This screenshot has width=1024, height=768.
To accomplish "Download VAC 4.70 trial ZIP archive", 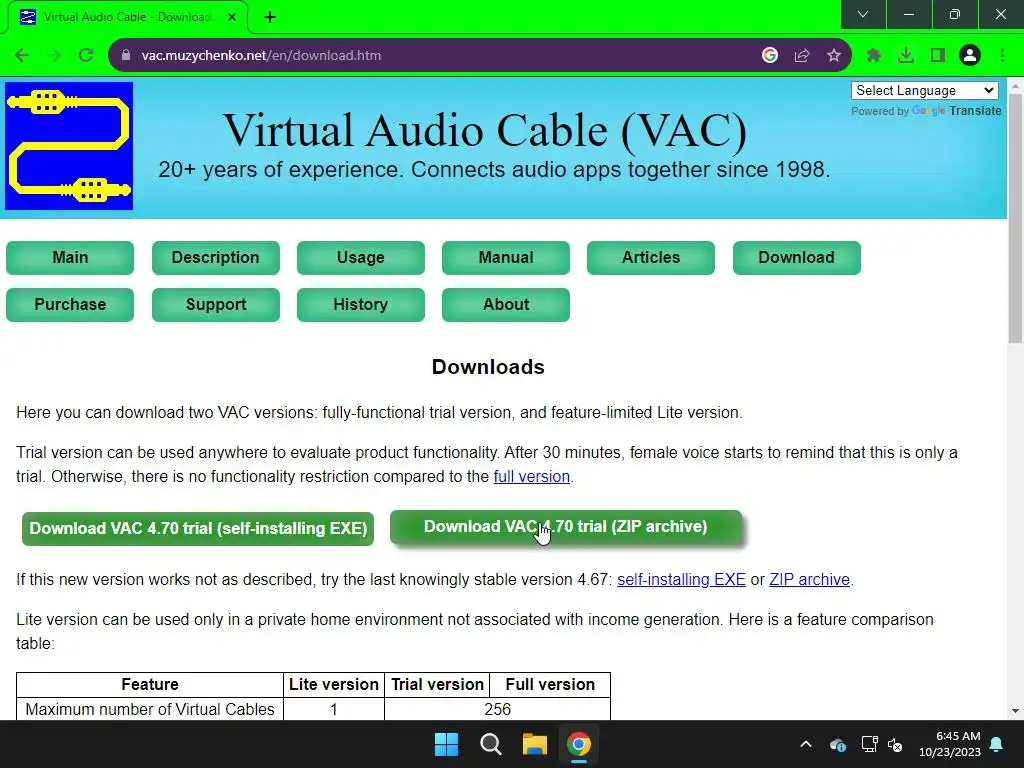I will pyautogui.click(x=566, y=526).
